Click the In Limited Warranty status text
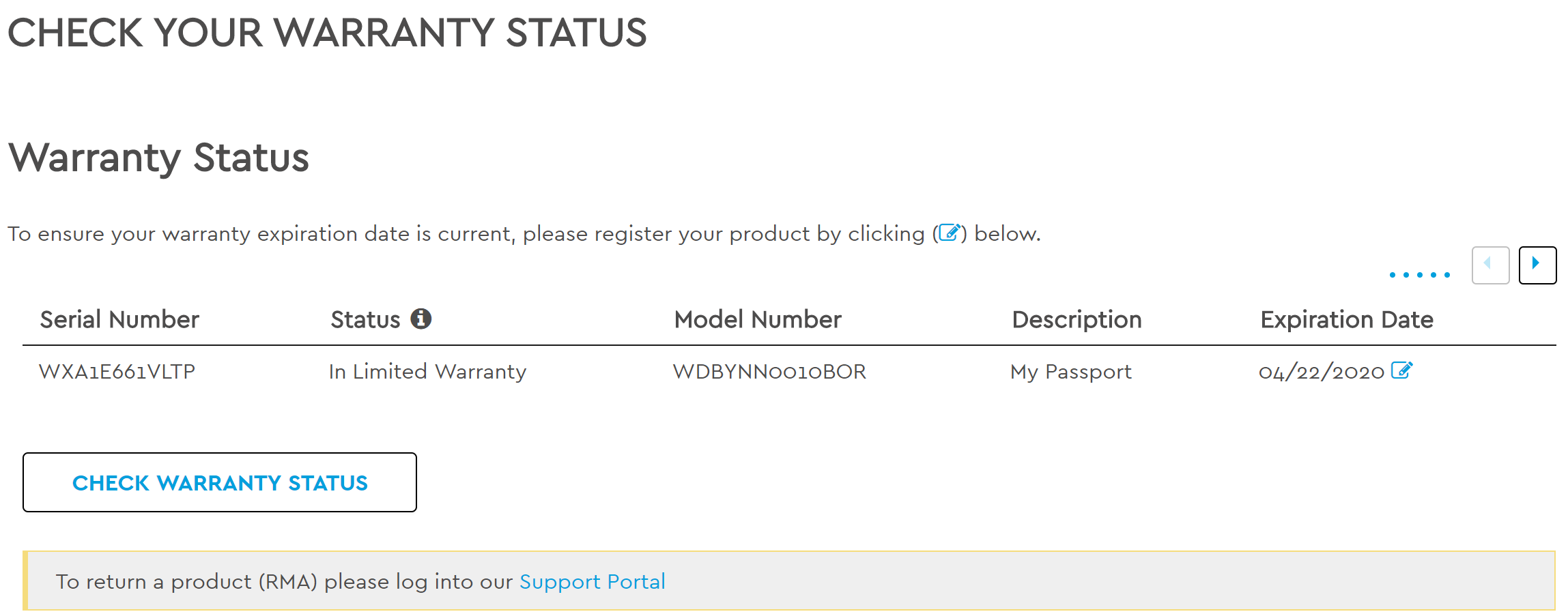The image size is (1568, 616). tap(427, 372)
